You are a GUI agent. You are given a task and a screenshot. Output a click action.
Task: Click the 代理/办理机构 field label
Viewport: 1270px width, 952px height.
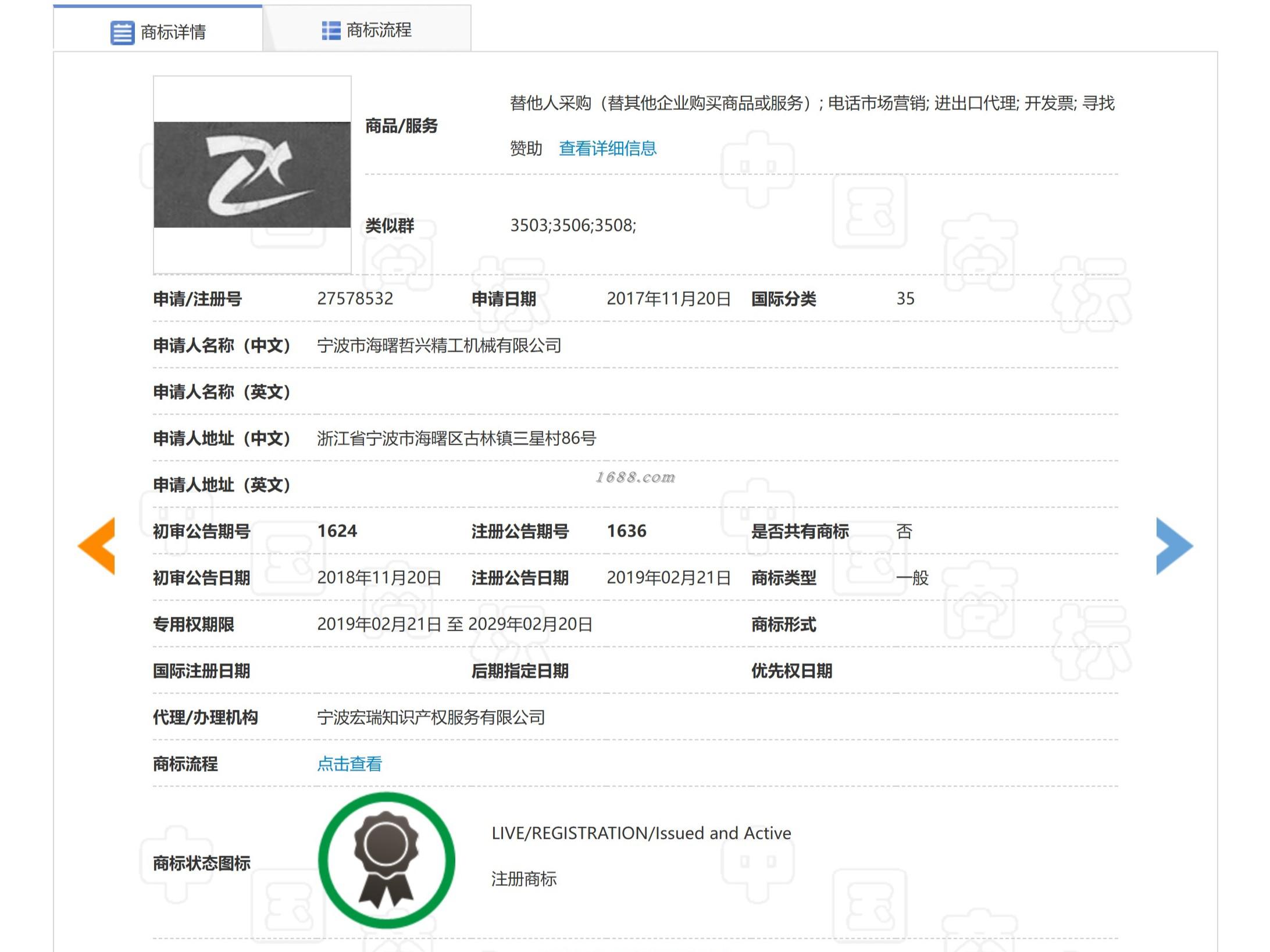pyautogui.click(x=205, y=718)
